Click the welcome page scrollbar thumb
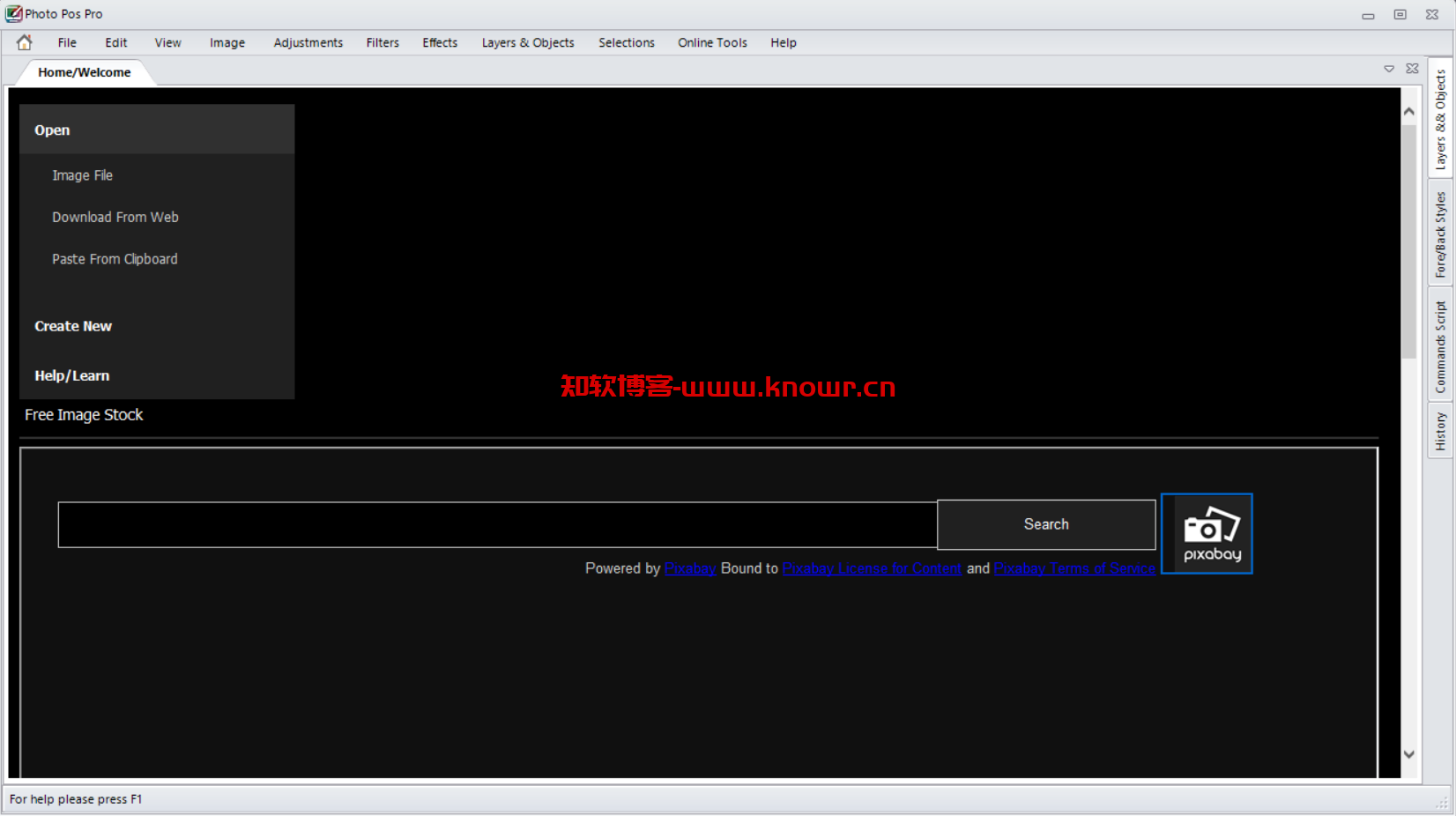1456x816 pixels. click(x=1408, y=240)
